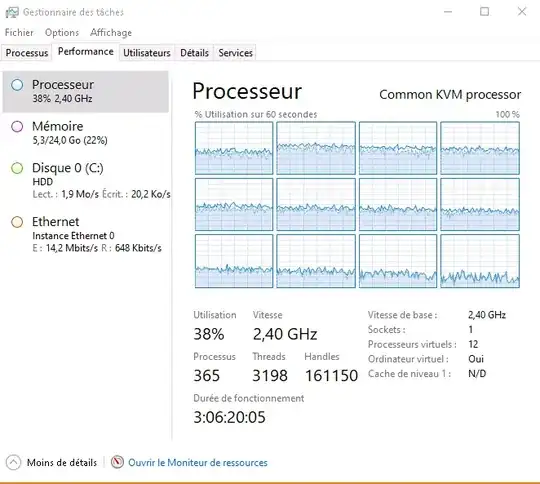The image size is (540, 484).
Task: Click the Moins de détails label
Action: (62, 463)
